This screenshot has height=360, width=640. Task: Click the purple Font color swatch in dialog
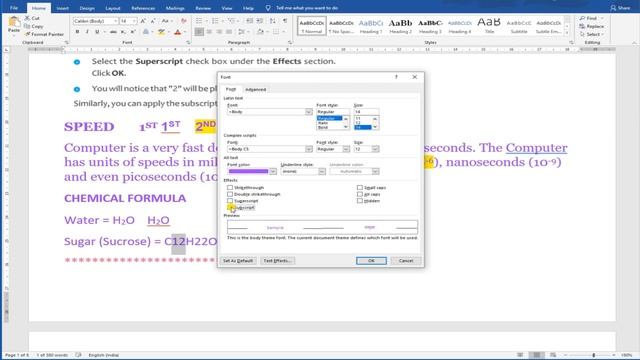[248, 171]
